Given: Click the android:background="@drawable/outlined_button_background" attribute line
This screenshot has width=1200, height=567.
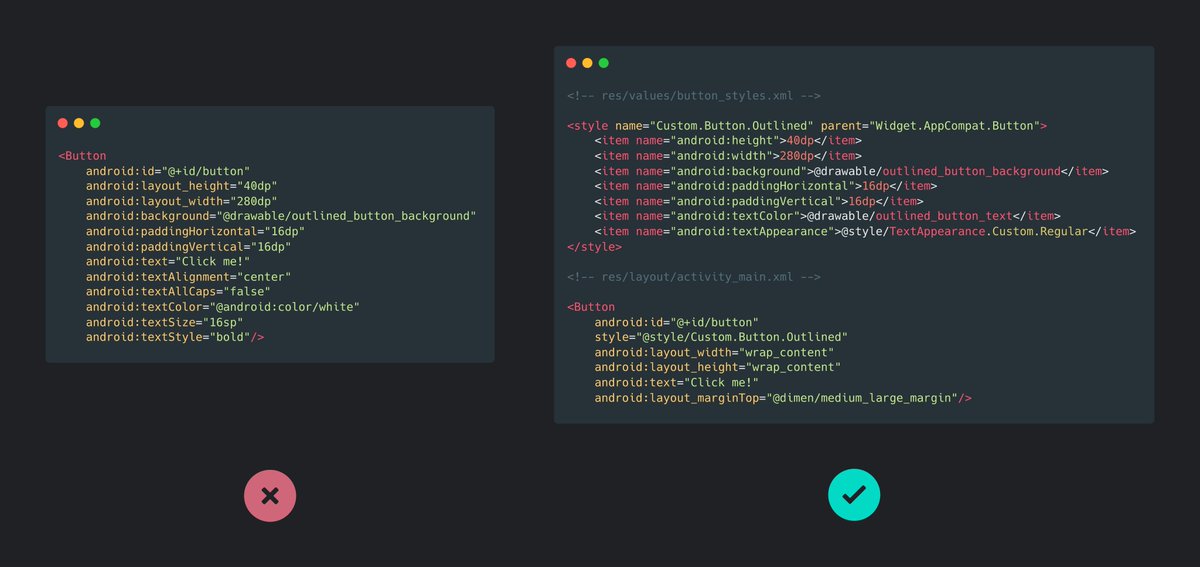Looking at the screenshot, I should coord(281,216).
